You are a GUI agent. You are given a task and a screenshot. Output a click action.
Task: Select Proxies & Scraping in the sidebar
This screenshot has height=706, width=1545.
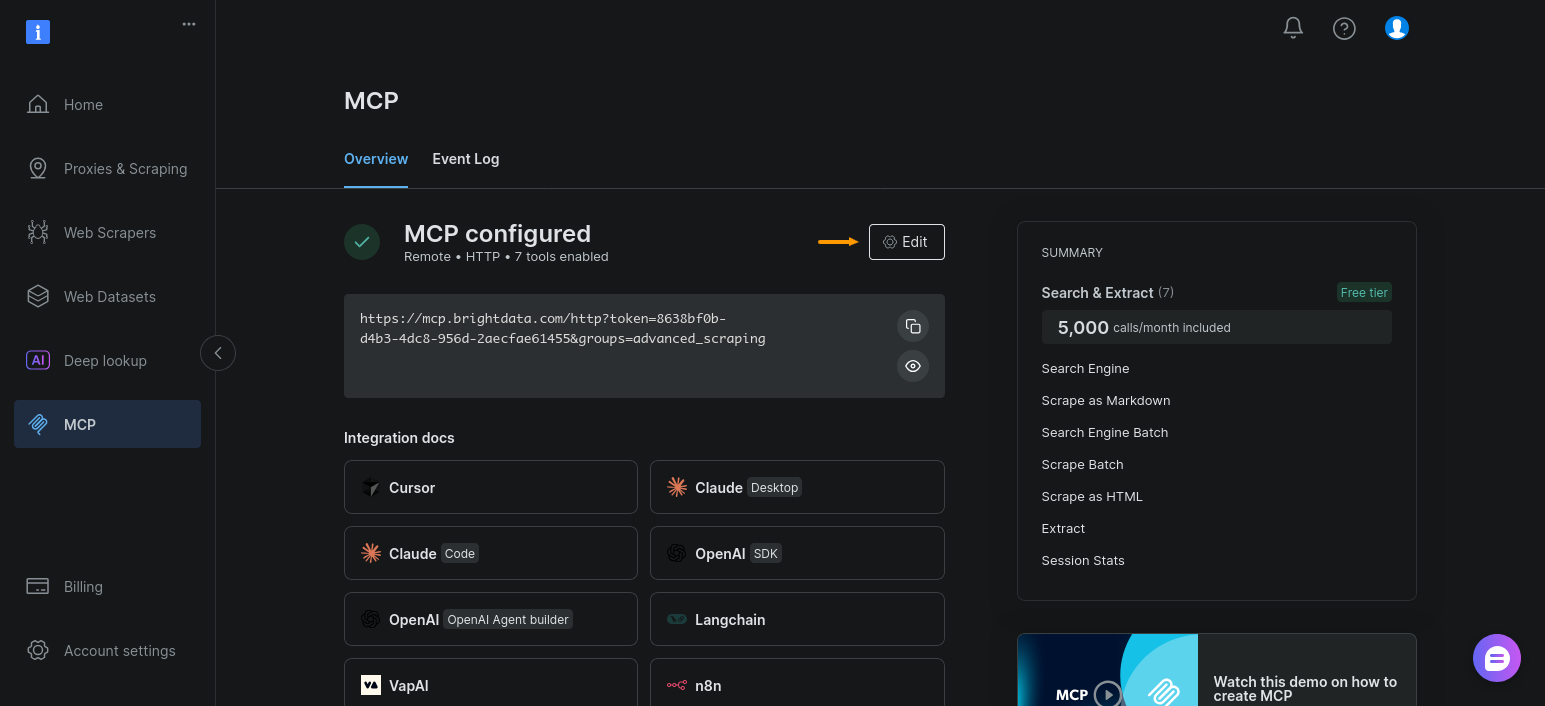[38, 168]
